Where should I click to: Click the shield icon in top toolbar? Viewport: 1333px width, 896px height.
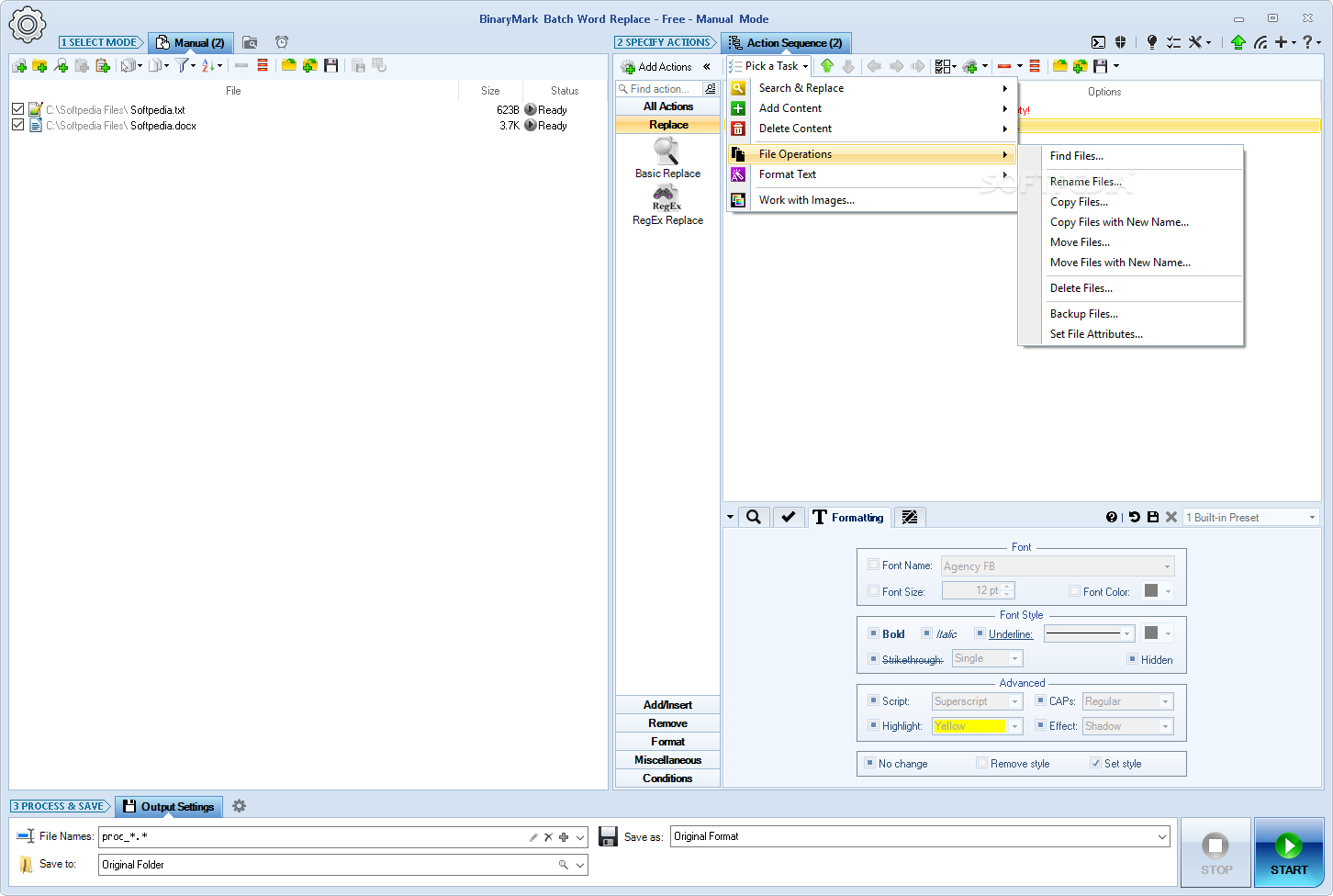click(1120, 42)
